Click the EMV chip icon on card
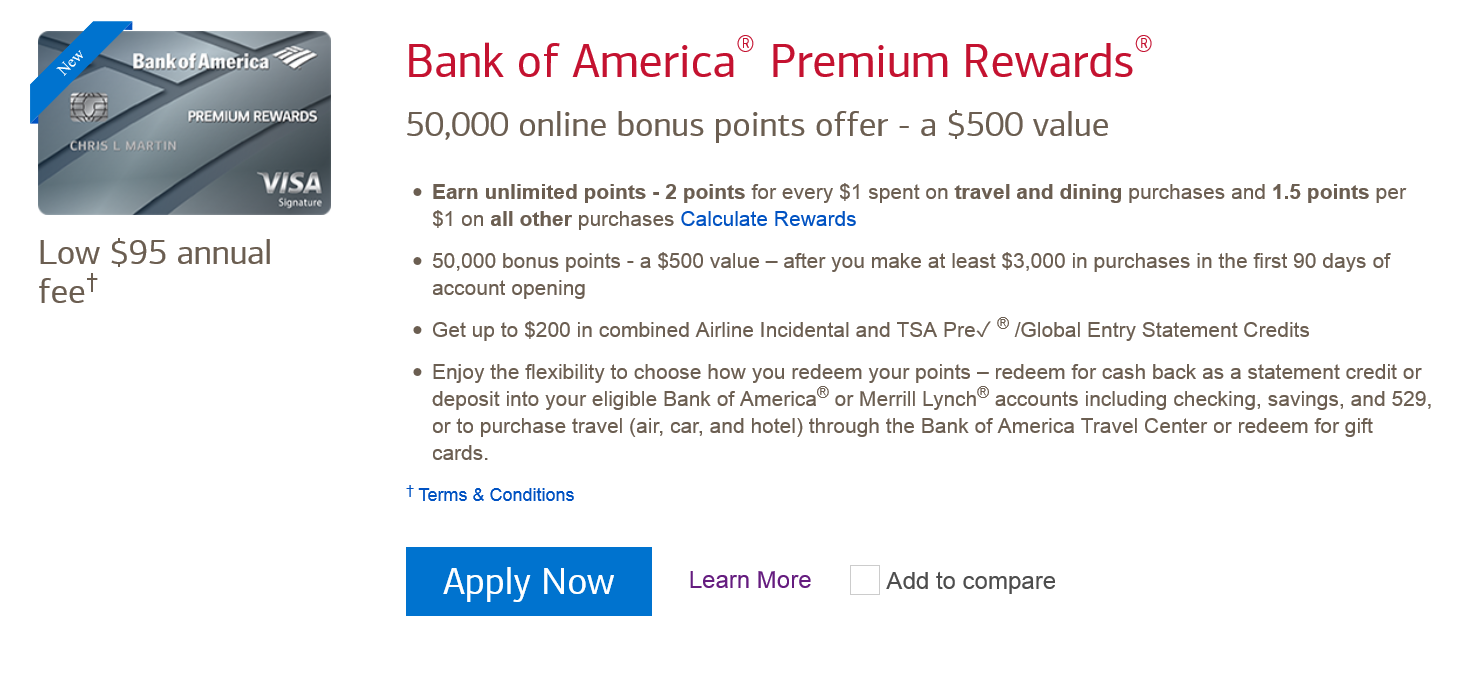This screenshot has height=691, width=1470. (x=89, y=107)
